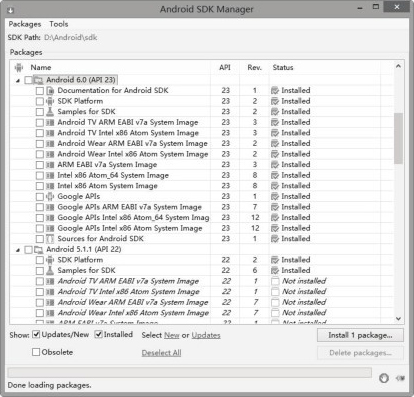This screenshot has width=414, height=397.
Task: Select the Android Wear Intel x86 Atom System Image row, API 23
Action: coord(203,154)
